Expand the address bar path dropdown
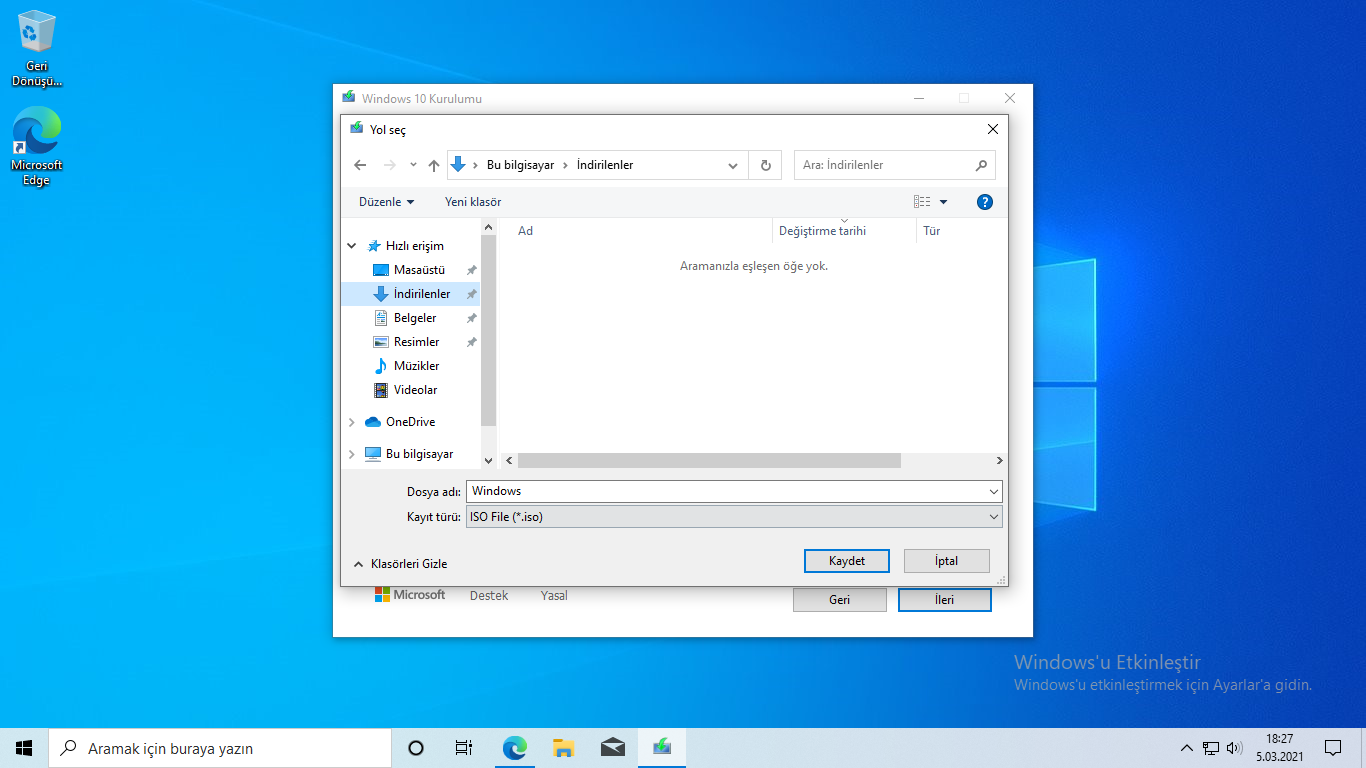This screenshot has height=768, width=1366. tap(734, 165)
